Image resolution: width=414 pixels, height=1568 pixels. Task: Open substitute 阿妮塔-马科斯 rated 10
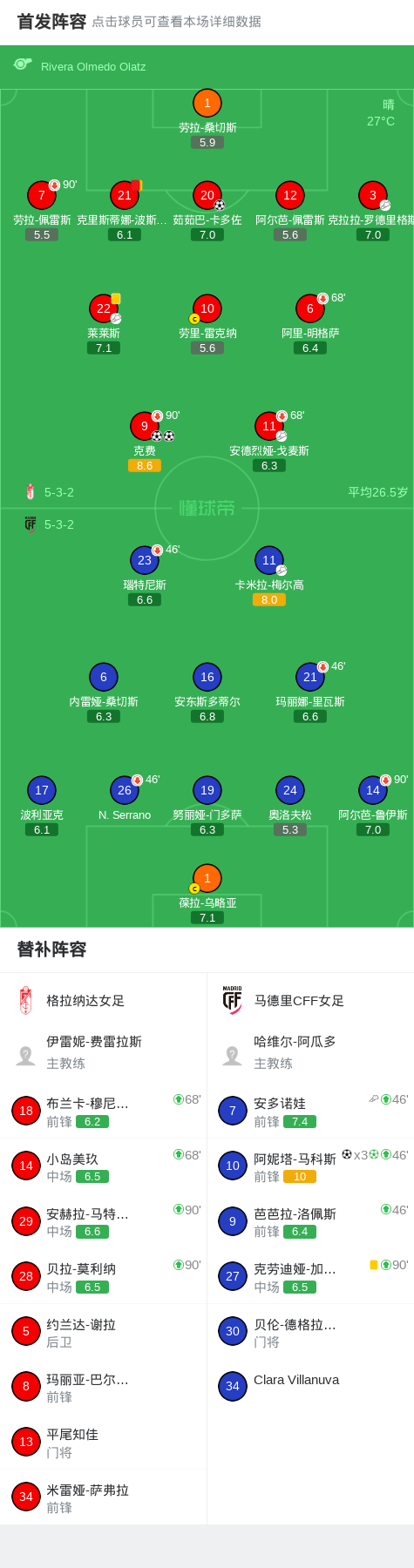pyautogui.click(x=310, y=1166)
